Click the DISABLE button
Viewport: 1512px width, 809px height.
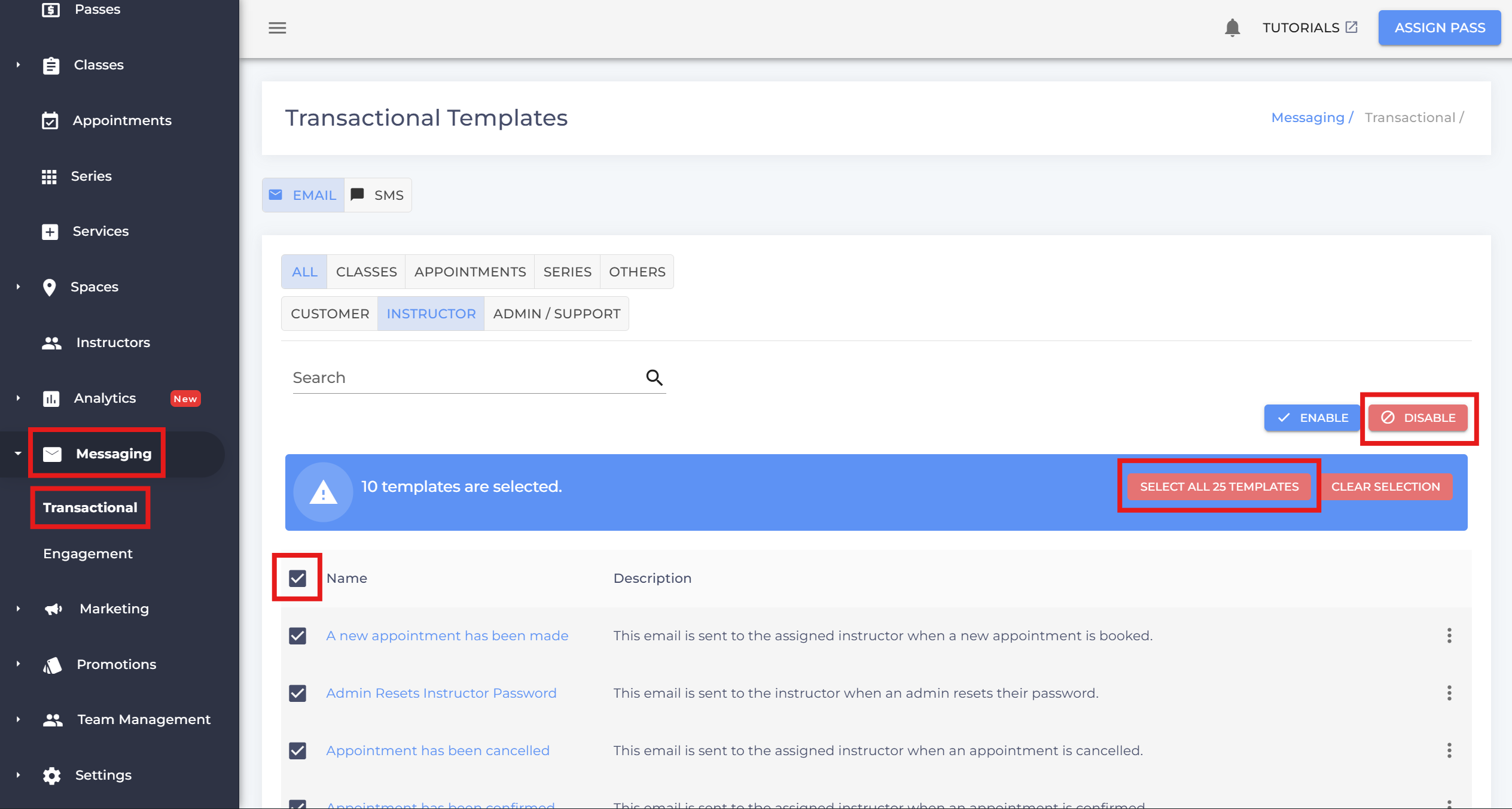[1417, 418]
